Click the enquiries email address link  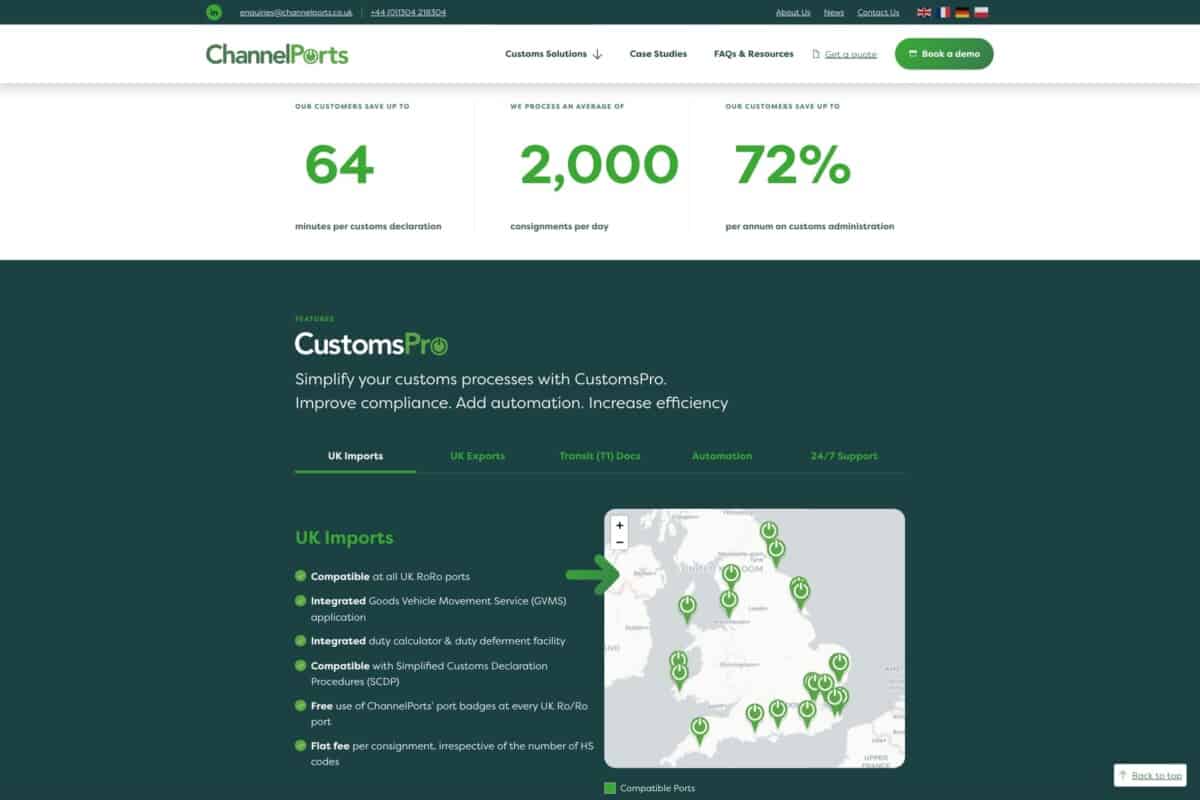click(x=296, y=12)
